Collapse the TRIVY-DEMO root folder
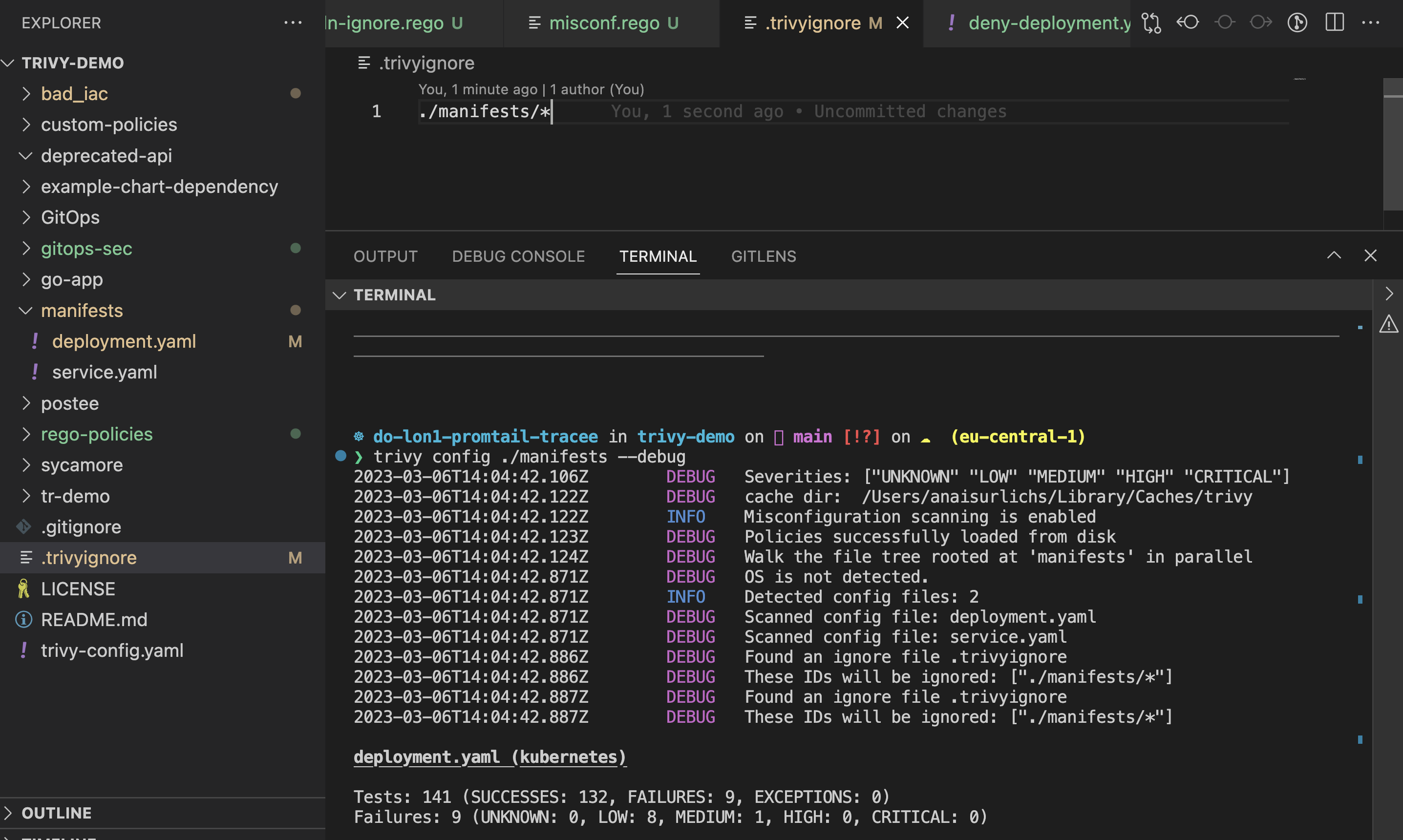Screen dimensions: 1403x840 pyautogui.click(x=162, y=63)
